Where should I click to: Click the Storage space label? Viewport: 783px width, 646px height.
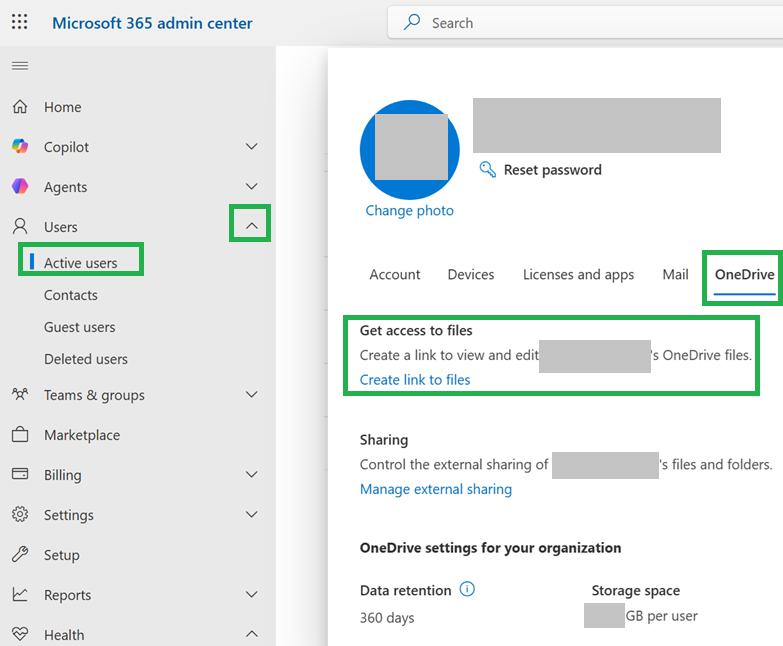[636, 591]
